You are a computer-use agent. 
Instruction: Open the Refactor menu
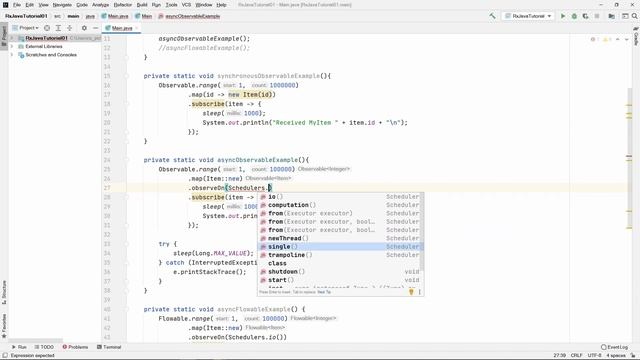click(122, 5)
